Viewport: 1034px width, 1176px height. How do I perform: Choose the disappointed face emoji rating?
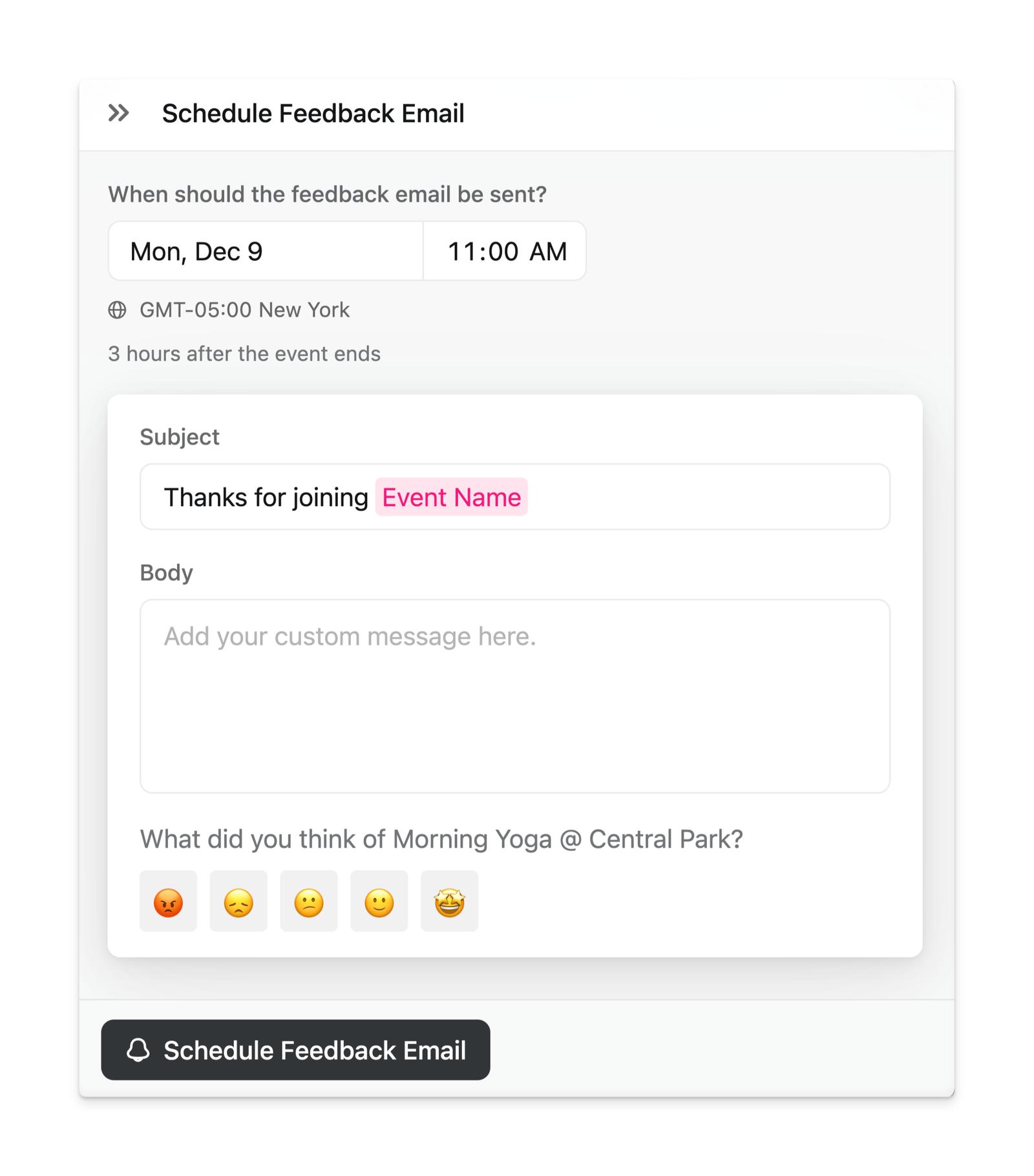click(238, 901)
